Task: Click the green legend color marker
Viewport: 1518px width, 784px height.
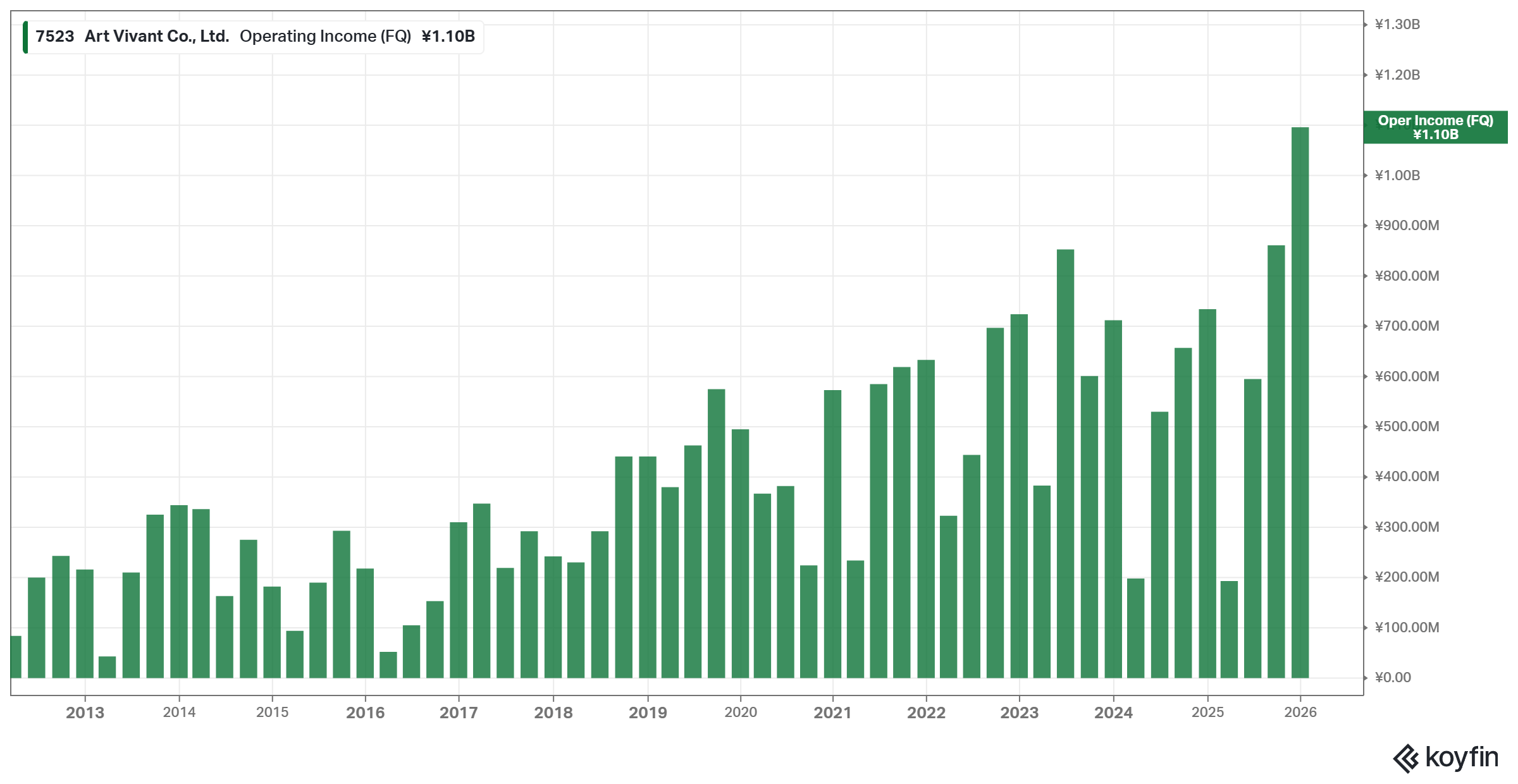Action: [25, 37]
